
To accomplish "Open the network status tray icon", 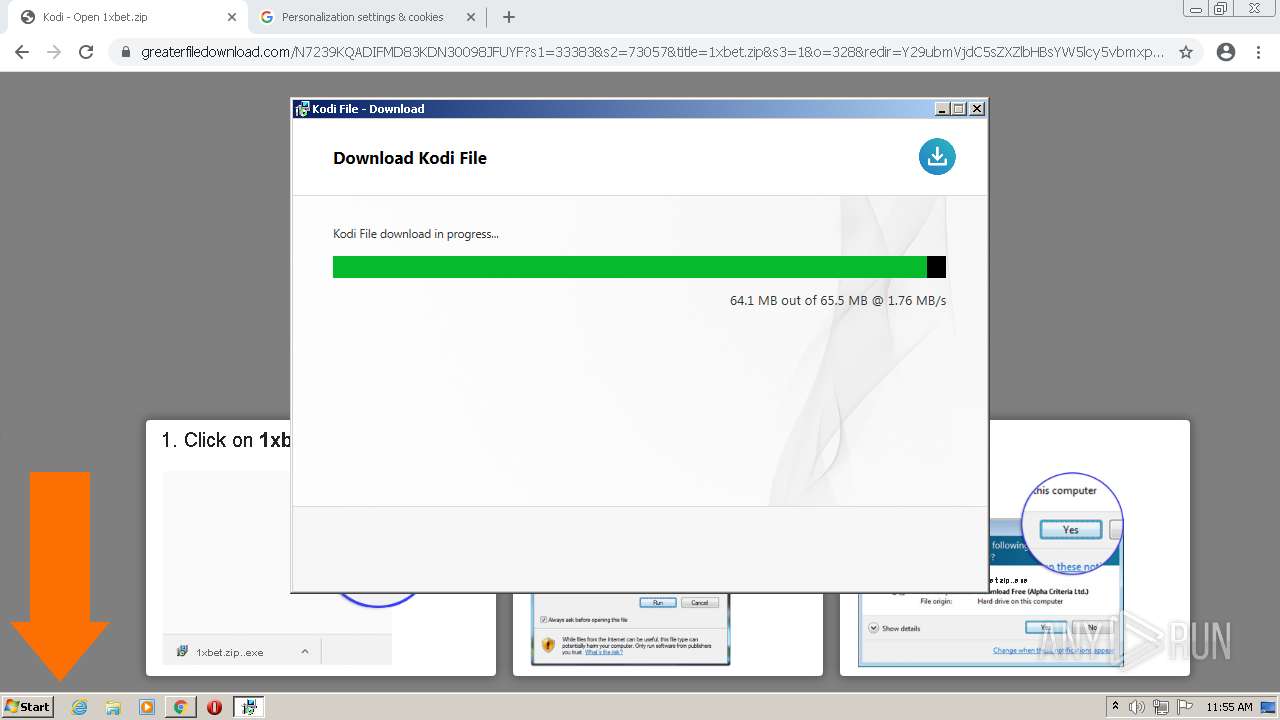I will tap(1161, 707).
